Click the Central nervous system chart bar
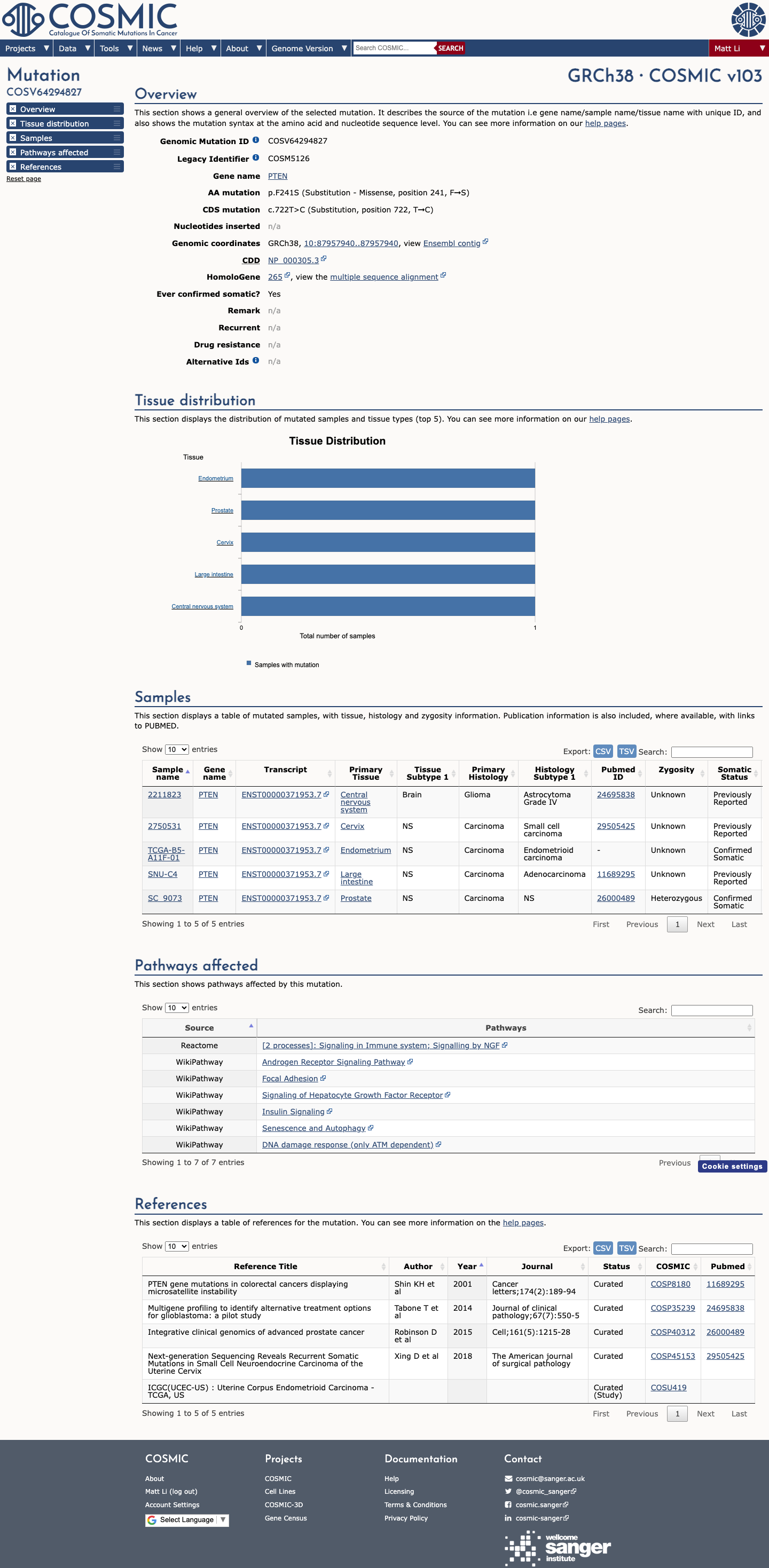 click(388, 606)
